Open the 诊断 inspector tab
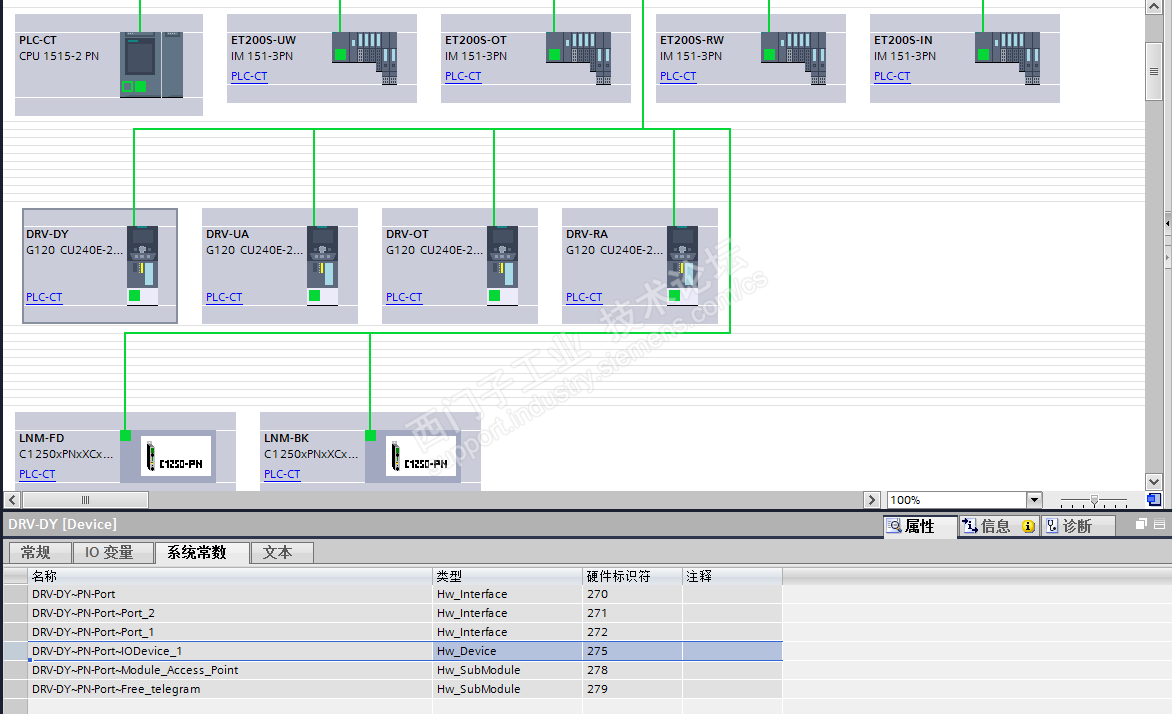This screenshot has height=714, width=1172. (1078, 526)
